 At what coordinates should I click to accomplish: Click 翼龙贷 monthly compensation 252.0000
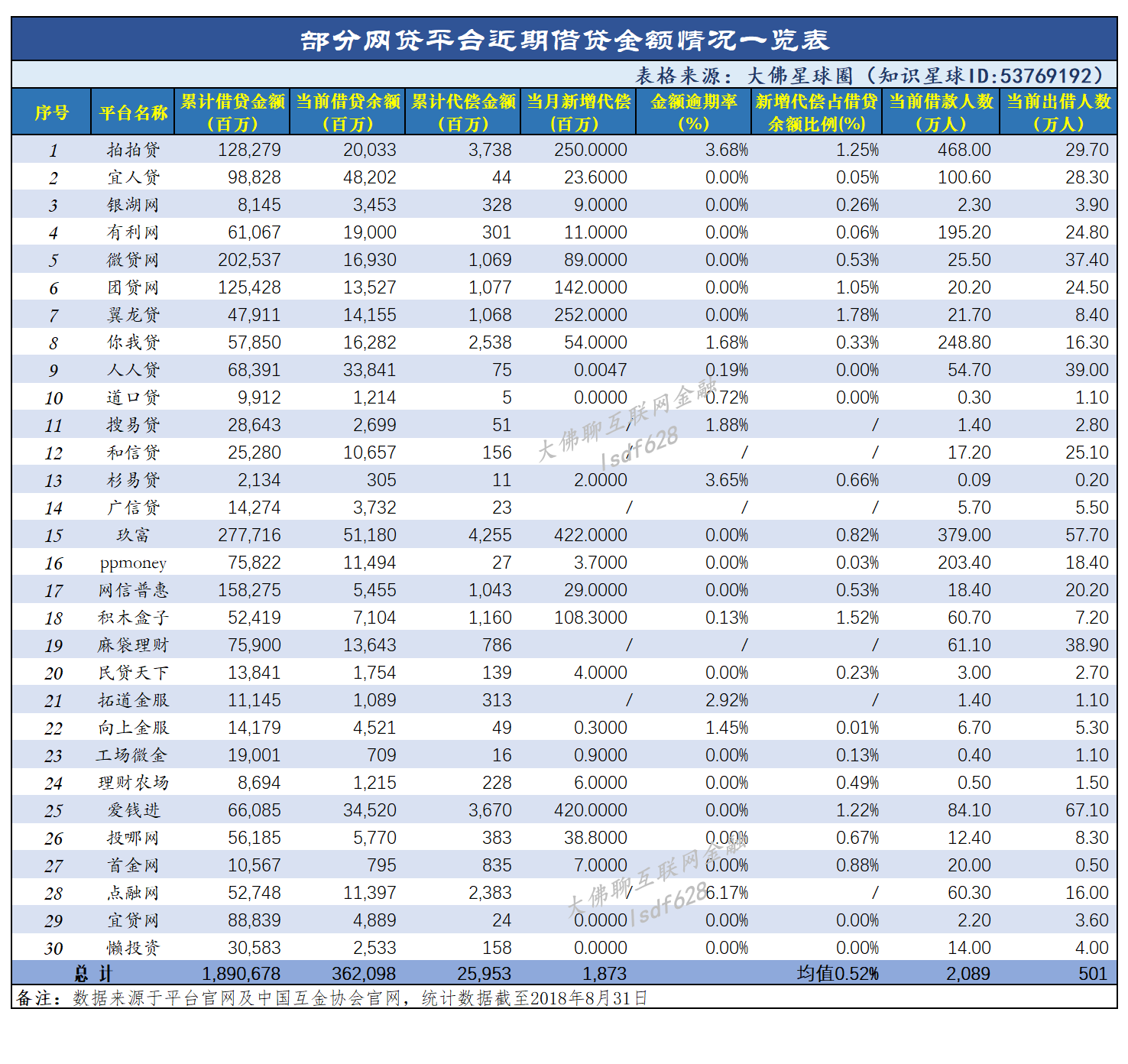pyautogui.click(x=591, y=315)
